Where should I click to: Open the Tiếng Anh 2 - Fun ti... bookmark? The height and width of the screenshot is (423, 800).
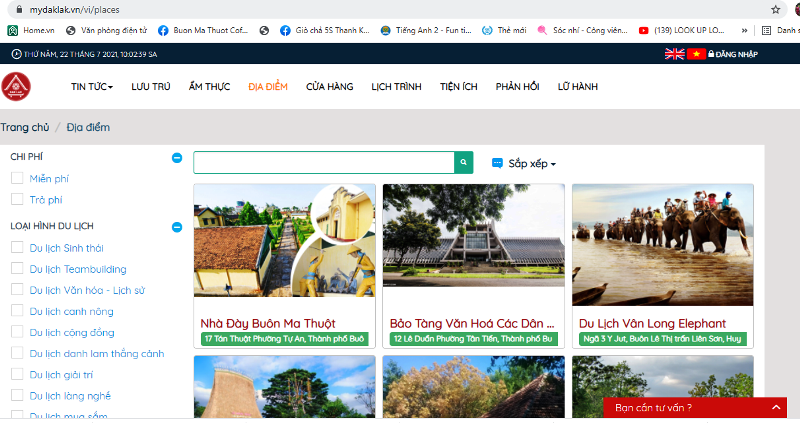(426, 31)
